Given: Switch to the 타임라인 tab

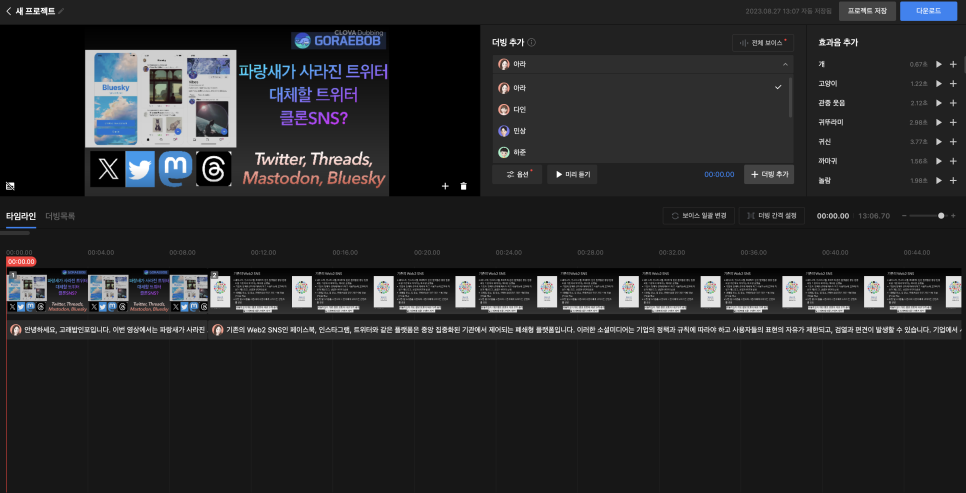Looking at the screenshot, I should click(21, 216).
